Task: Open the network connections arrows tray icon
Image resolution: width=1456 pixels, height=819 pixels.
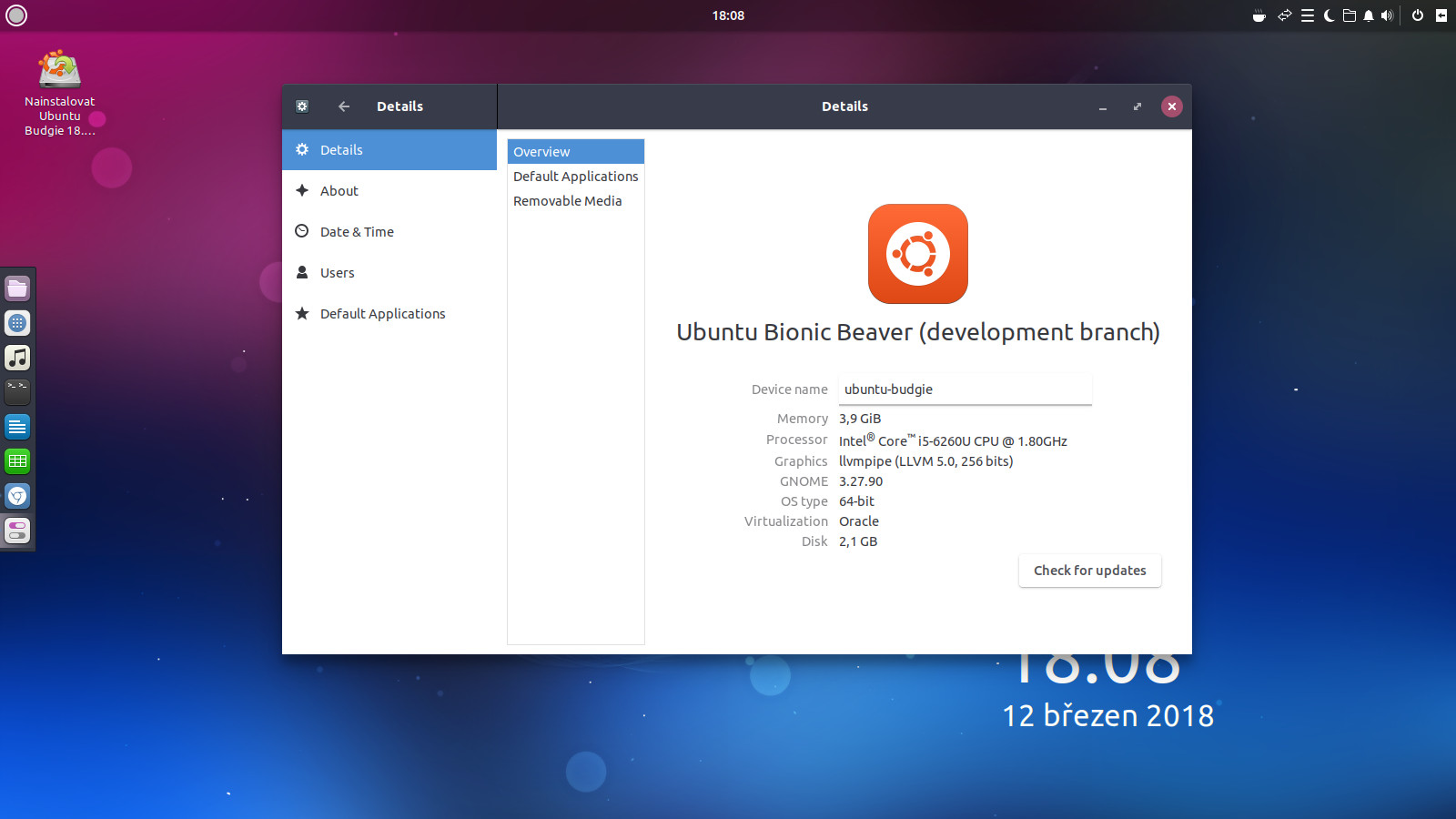Action: [x=1284, y=15]
